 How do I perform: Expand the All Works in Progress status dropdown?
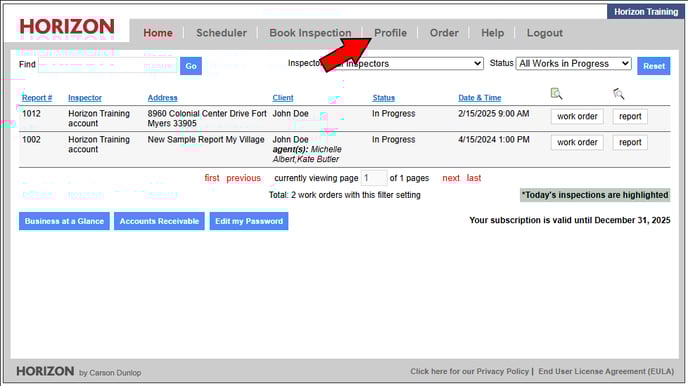pyautogui.click(x=573, y=64)
